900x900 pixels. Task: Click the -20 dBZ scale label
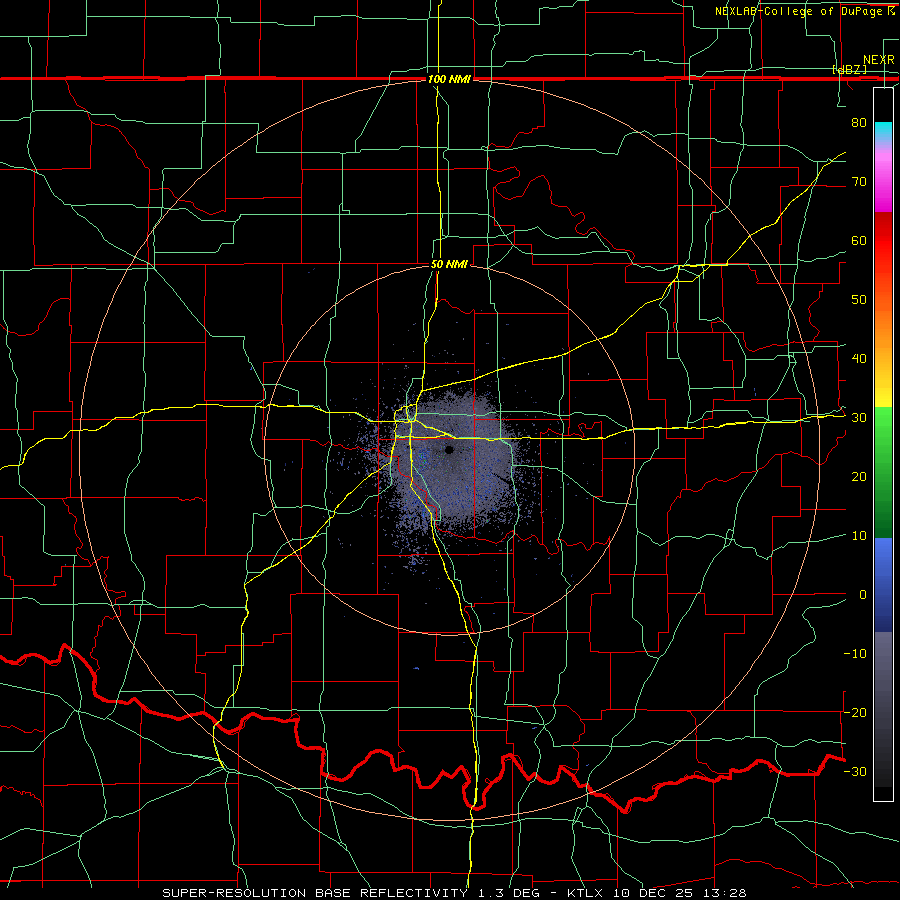855,712
